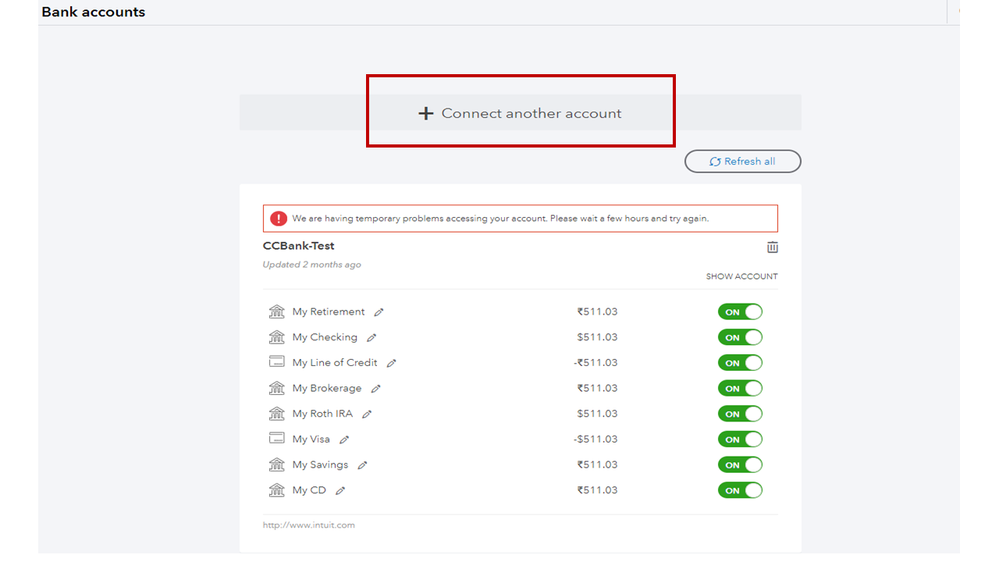999x562 pixels.
Task: Expand the SHOW ACCOUNT section
Action: click(741, 277)
